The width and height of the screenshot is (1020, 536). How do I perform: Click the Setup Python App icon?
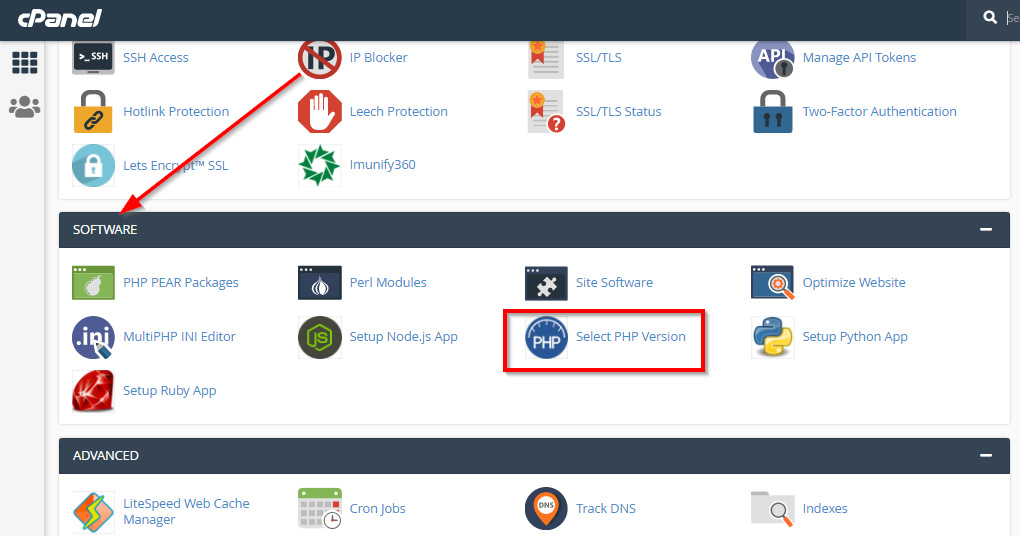(772, 337)
